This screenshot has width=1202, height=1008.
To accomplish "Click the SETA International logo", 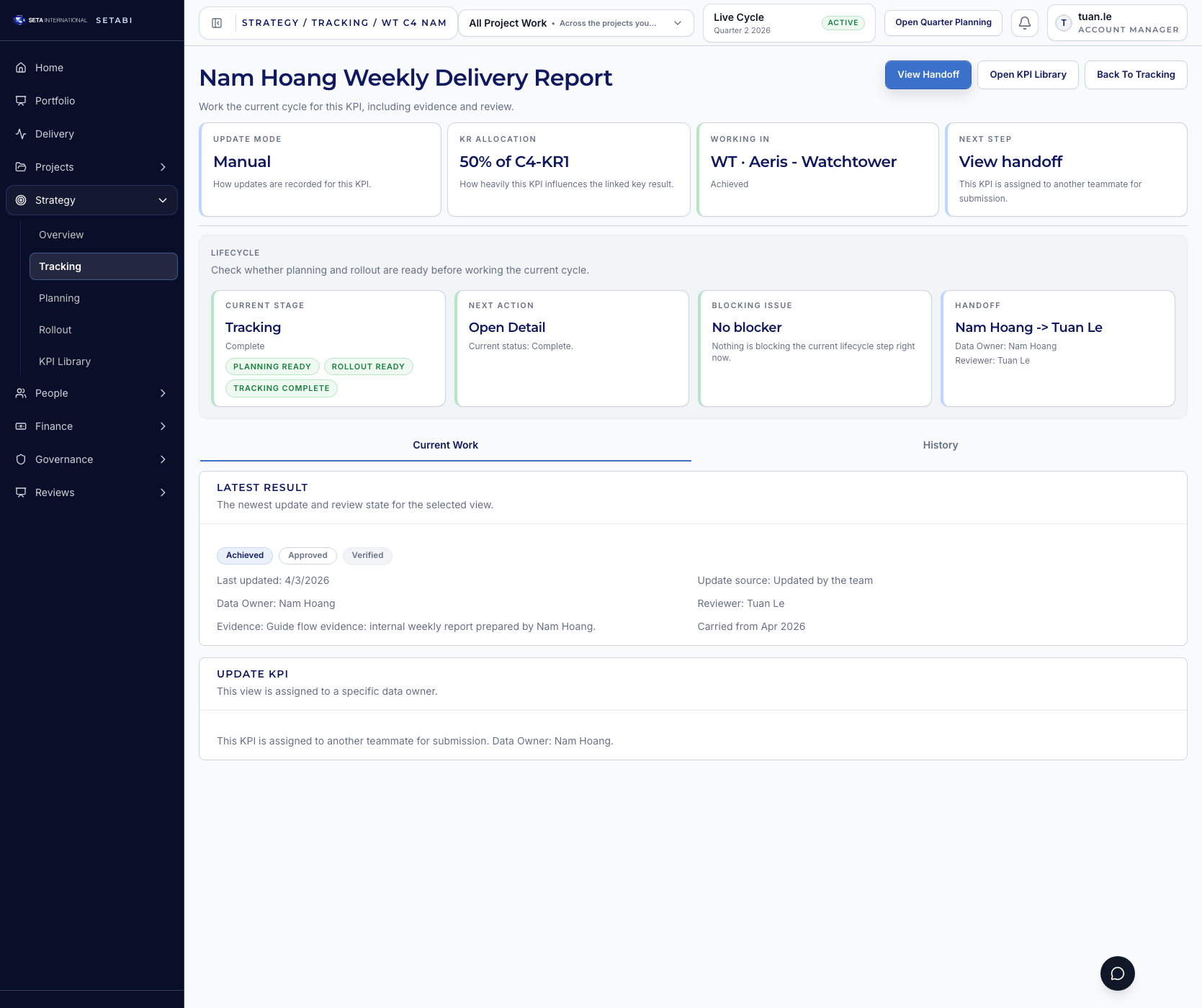I will 50,20.
